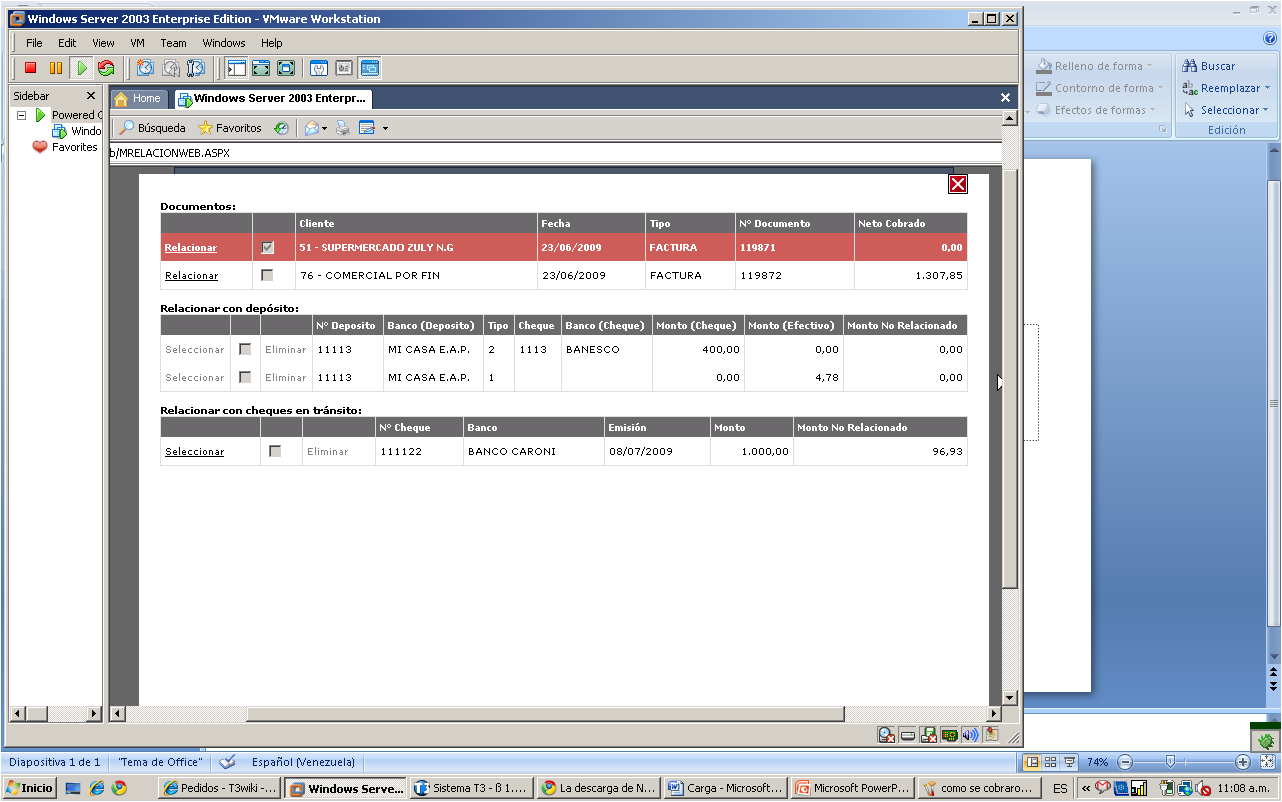Viewport: 1282px width, 802px height.
Task: Click Relacionar link for SUPERMERCADO ZULY
Action: [191, 247]
